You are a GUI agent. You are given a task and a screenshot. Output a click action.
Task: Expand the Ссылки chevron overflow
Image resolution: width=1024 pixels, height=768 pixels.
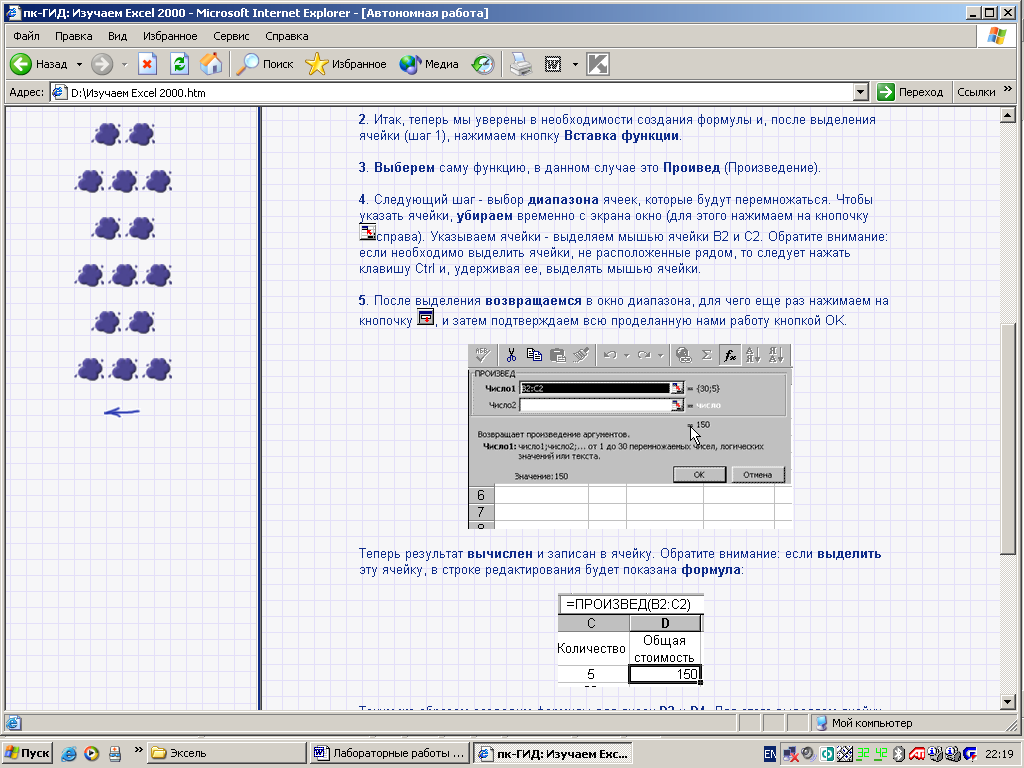(x=1008, y=89)
